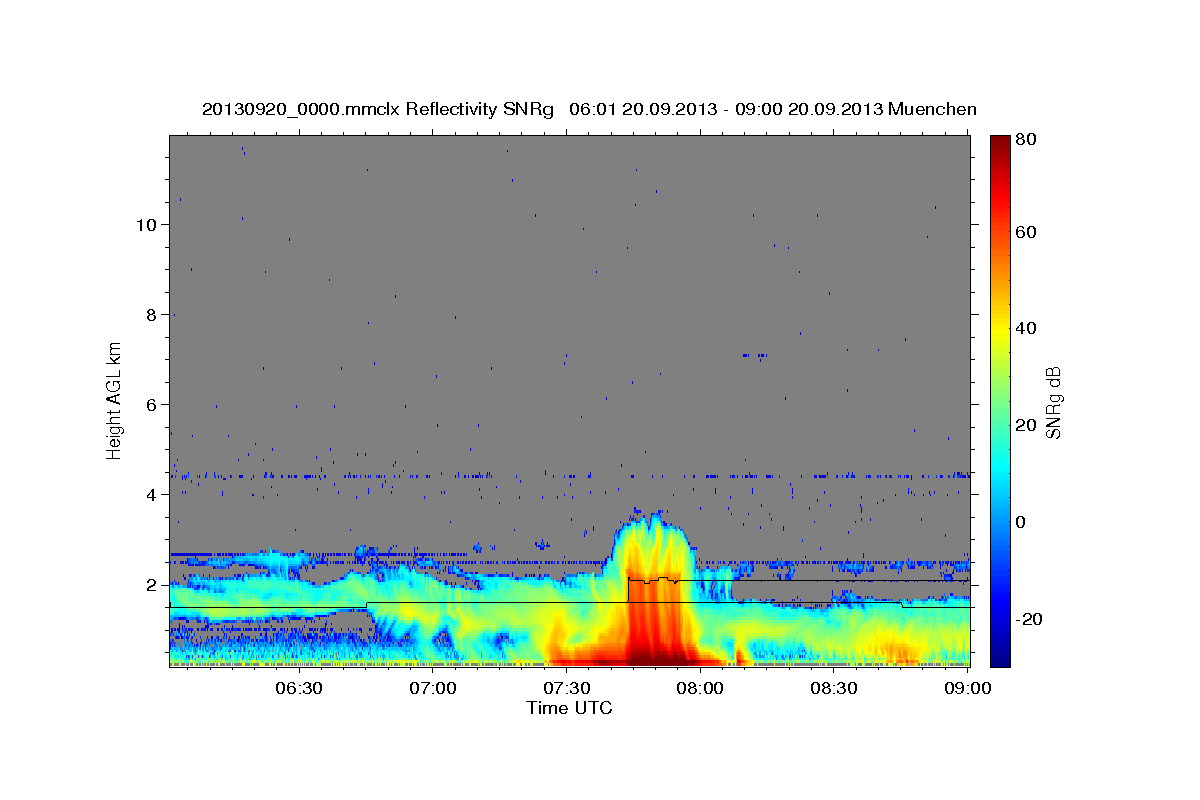
Task: Click the 06:30 time tick label
Action: click(299, 688)
